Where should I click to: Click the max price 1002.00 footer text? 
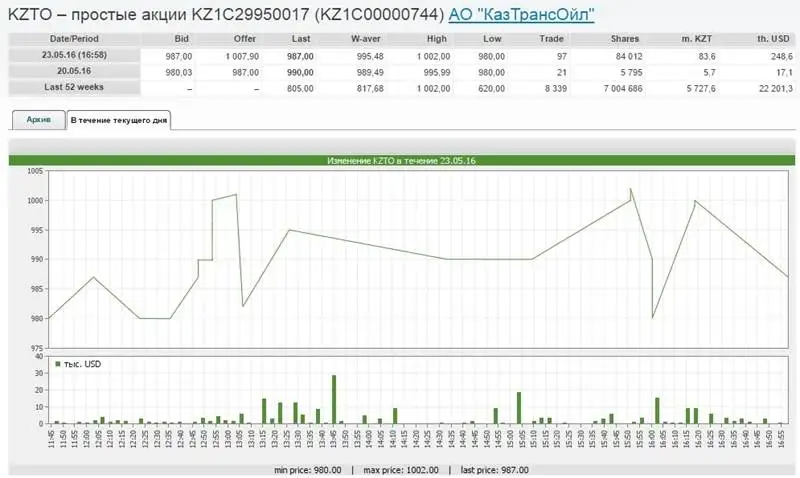tap(397, 469)
